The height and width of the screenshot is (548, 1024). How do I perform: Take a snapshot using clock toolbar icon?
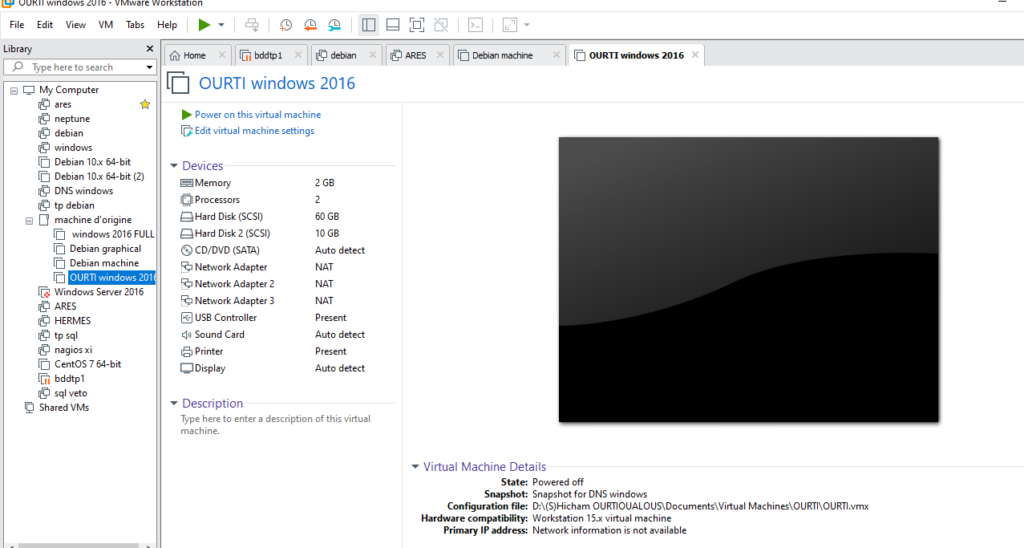click(x=285, y=25)
